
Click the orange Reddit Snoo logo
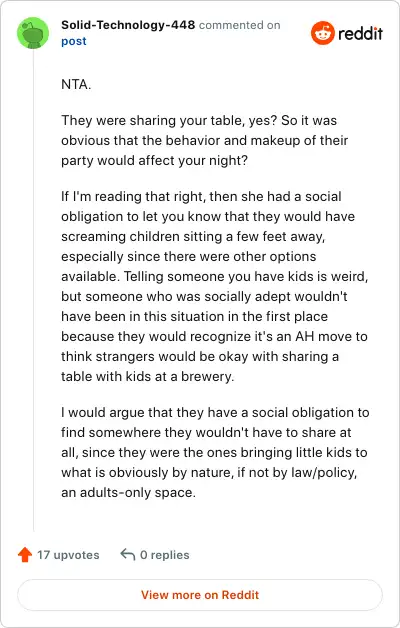pos(322,33)
